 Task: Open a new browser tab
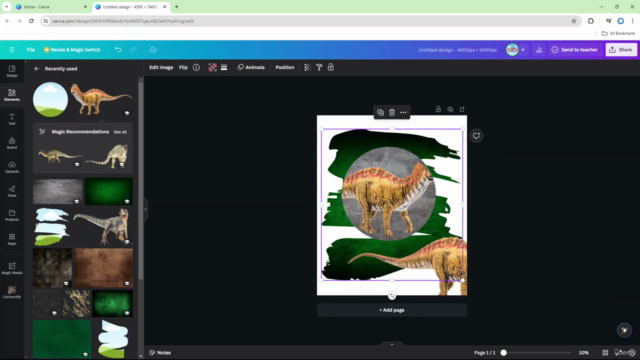tap(177, 7)
